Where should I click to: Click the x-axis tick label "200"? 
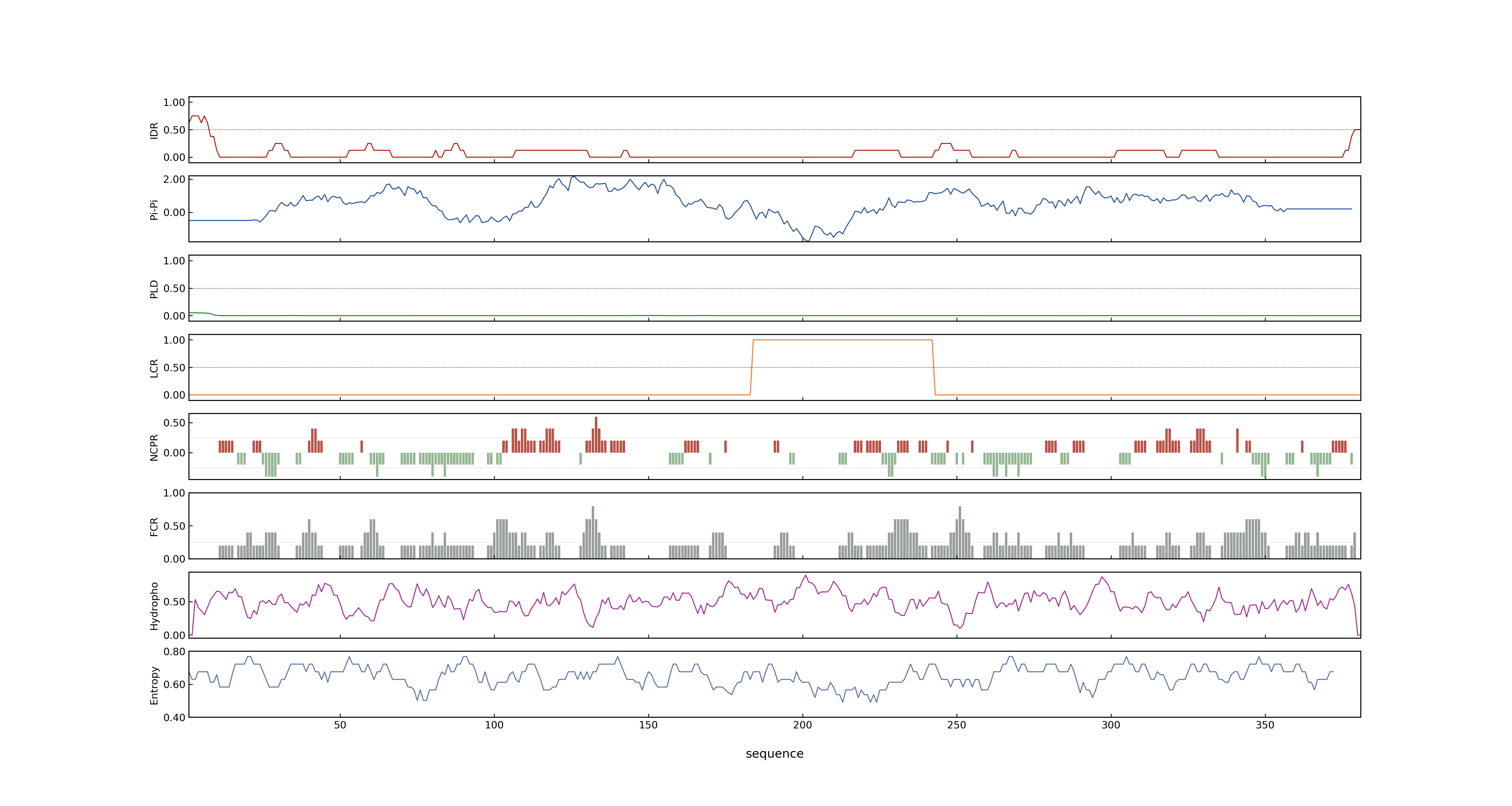(802, 725)
